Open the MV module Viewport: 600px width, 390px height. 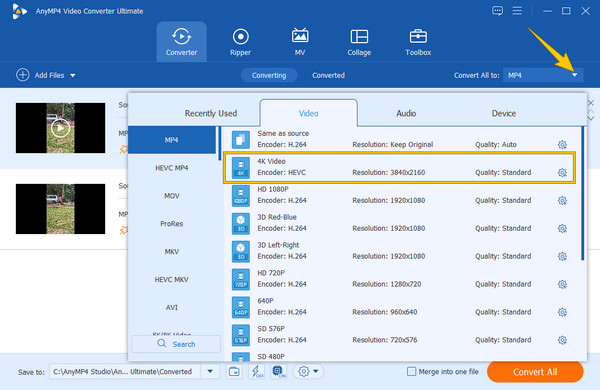coord(300,42)
